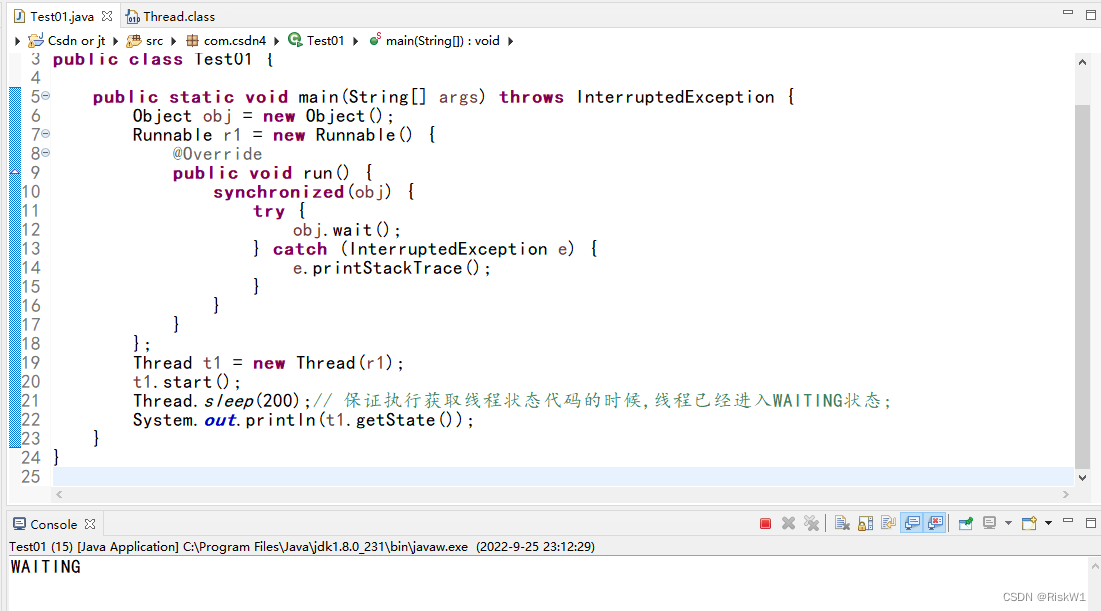Switch to the Thread.class editor tab

point(179,16)
